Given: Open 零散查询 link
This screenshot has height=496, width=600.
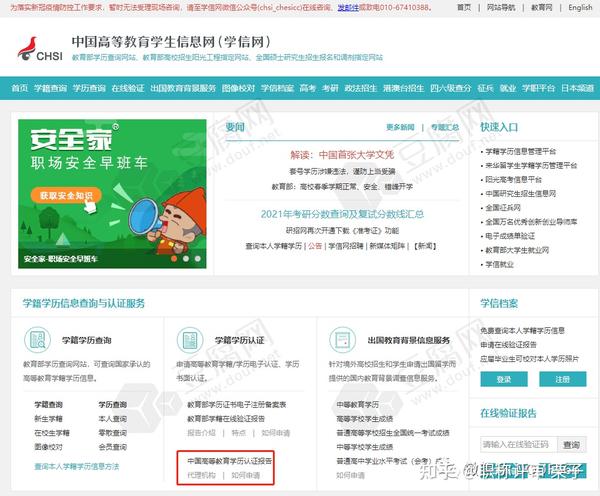Looking at the screenshot, I should point(112,433).
